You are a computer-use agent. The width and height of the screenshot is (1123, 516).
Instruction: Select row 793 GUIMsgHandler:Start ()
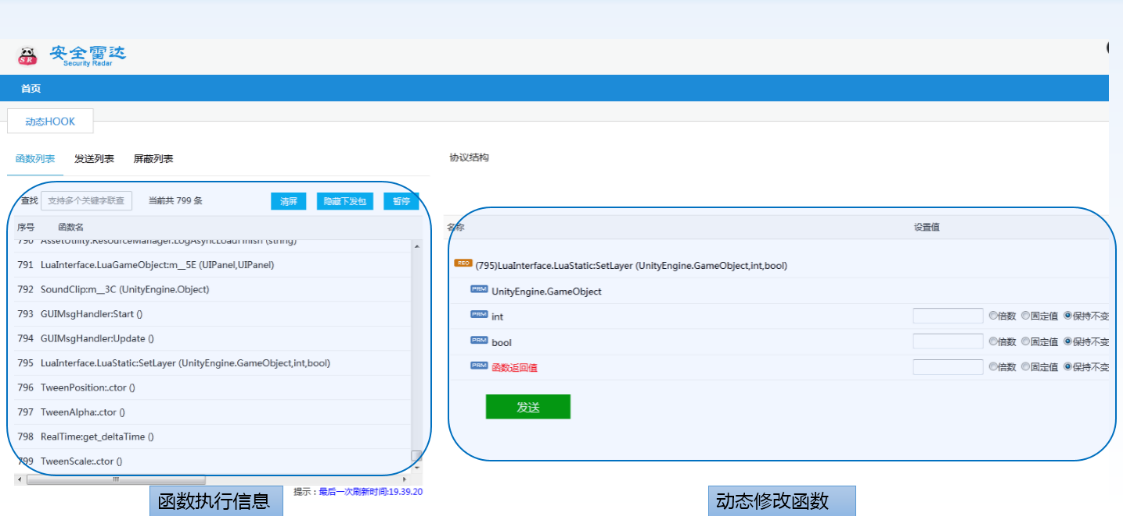pos(213,314)
